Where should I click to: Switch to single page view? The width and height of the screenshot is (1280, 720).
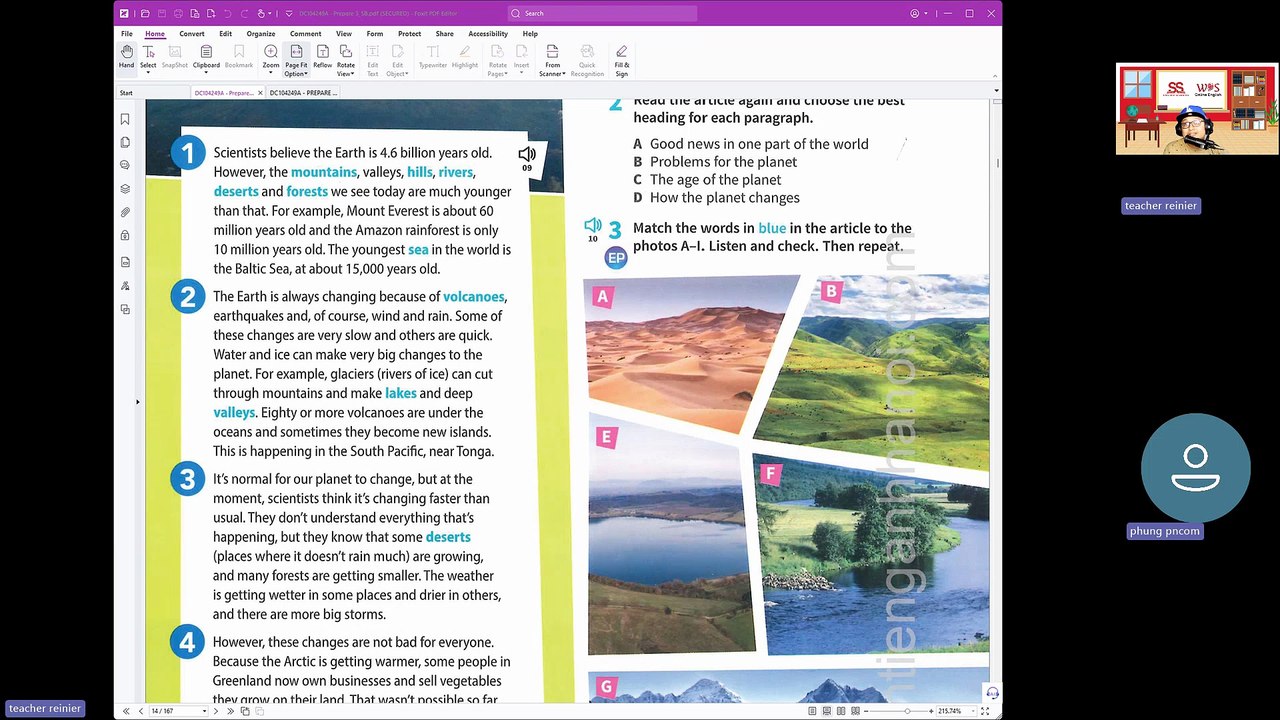point(812,711)
